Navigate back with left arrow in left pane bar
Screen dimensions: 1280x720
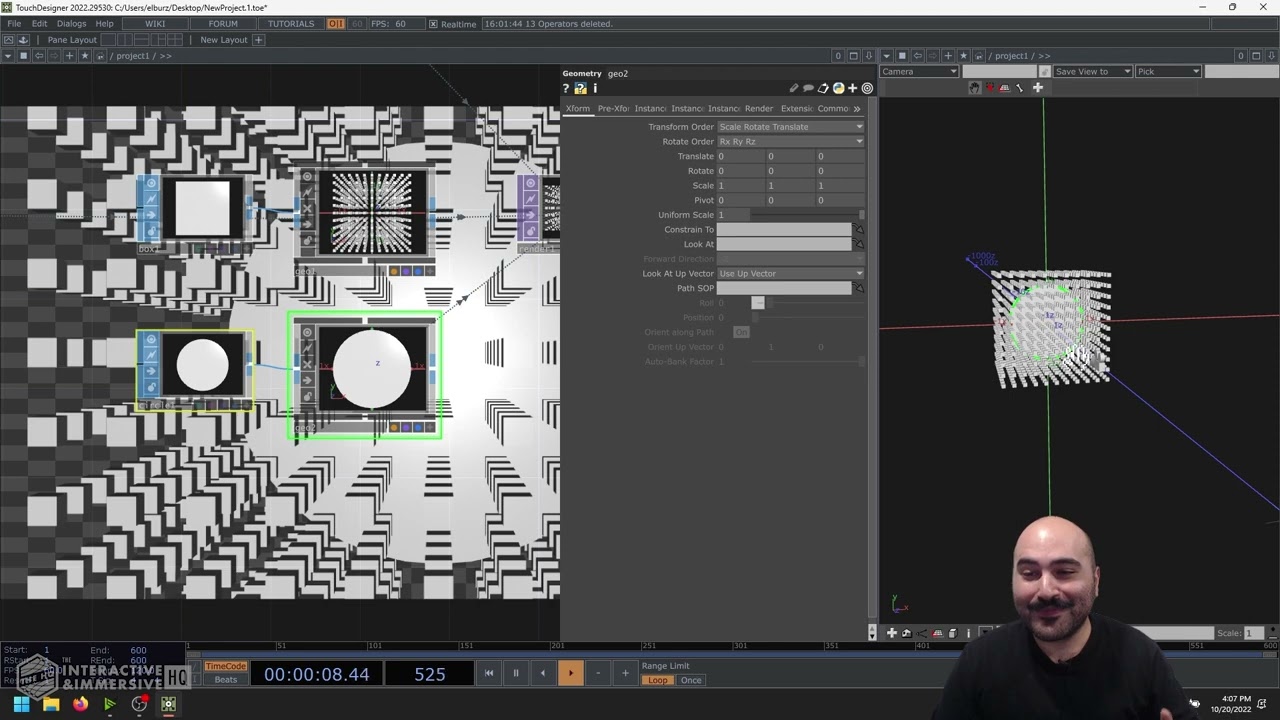39,56
